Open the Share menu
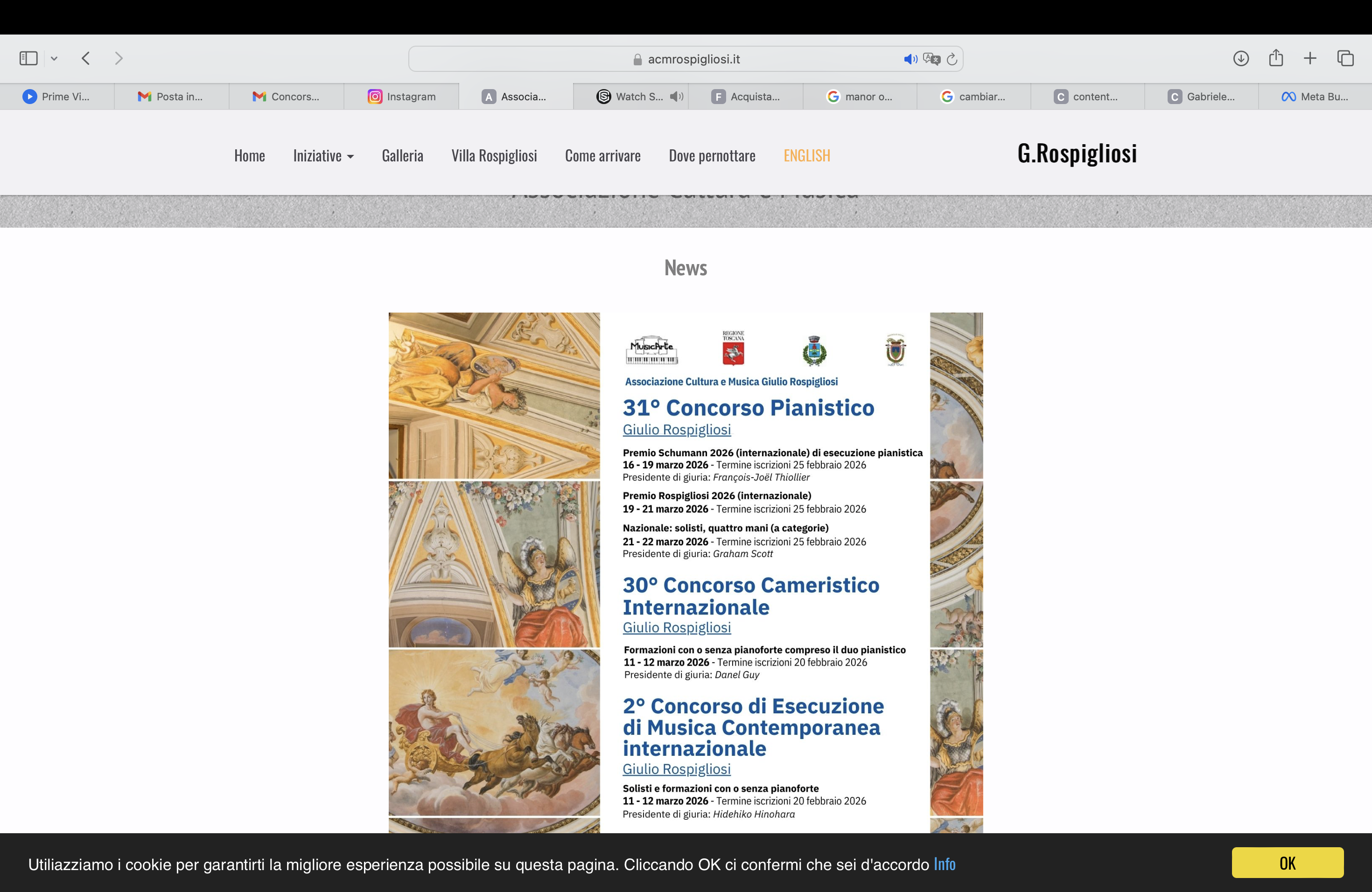The height and width of the screenshot is (892, 1372). [1276, 58]
